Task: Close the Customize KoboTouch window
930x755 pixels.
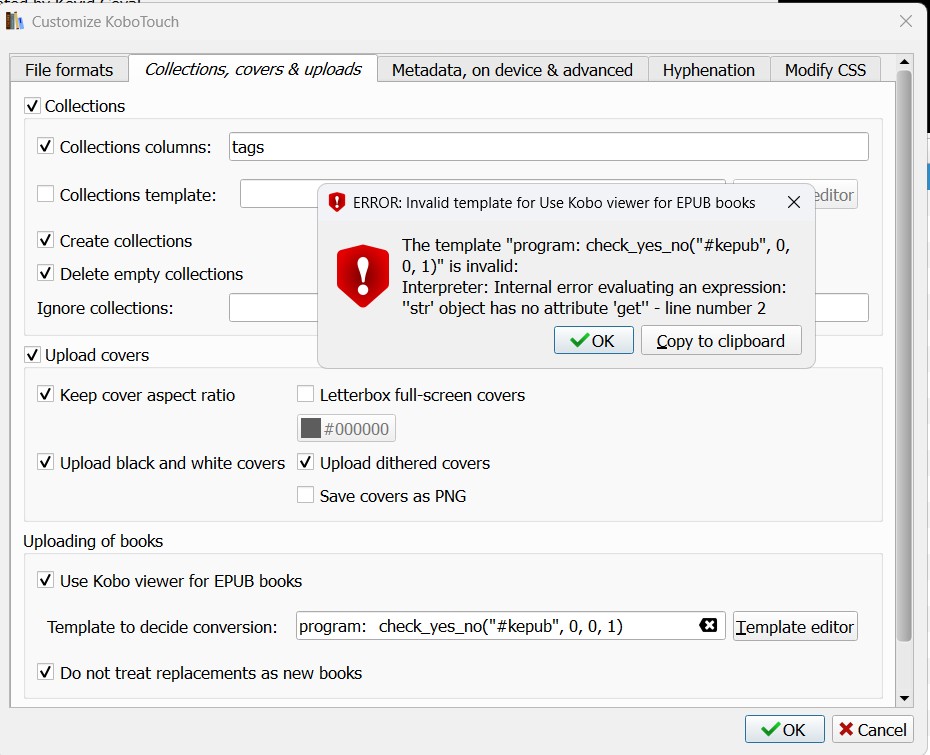Action: 906,21
